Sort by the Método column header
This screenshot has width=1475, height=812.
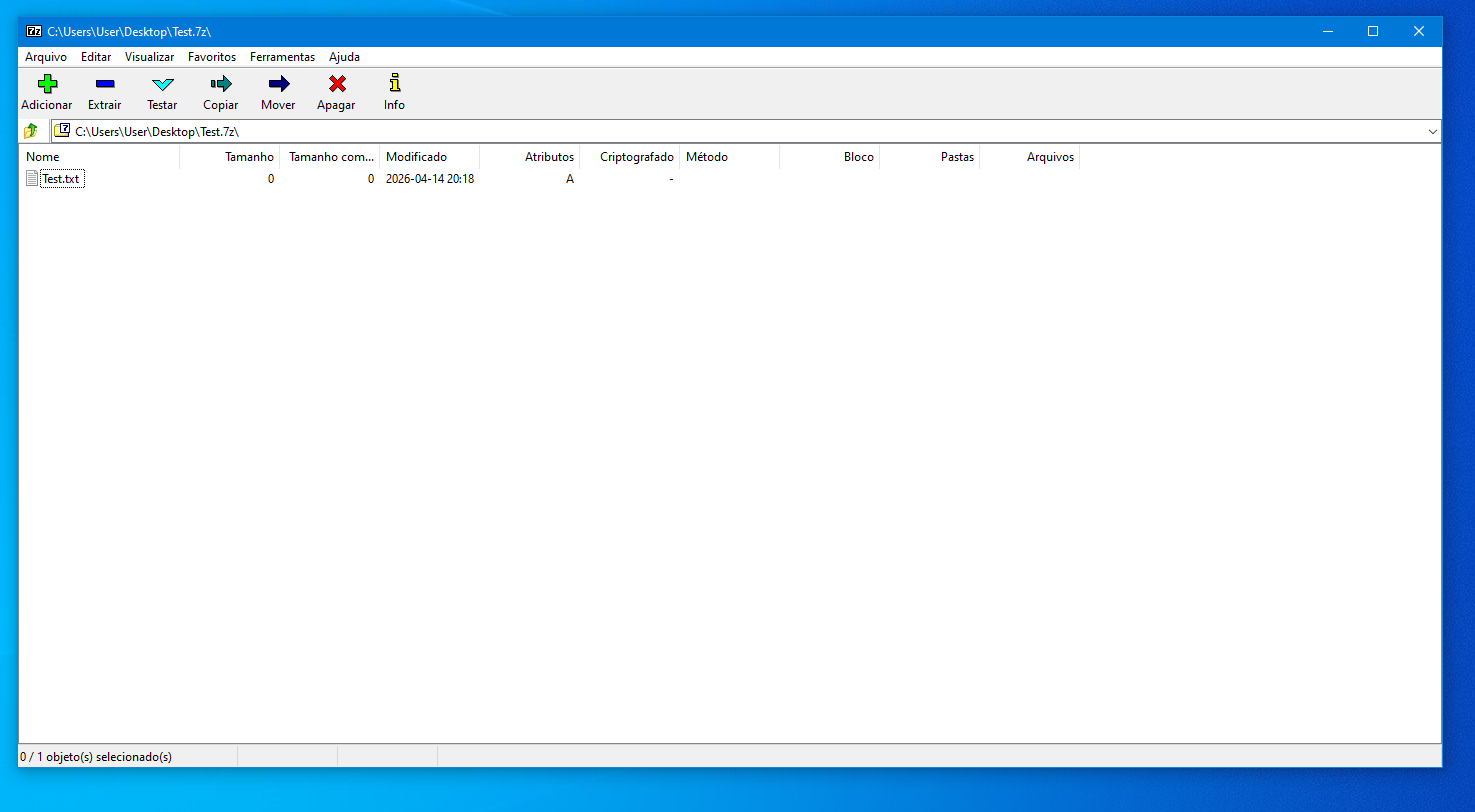(730, 157)
